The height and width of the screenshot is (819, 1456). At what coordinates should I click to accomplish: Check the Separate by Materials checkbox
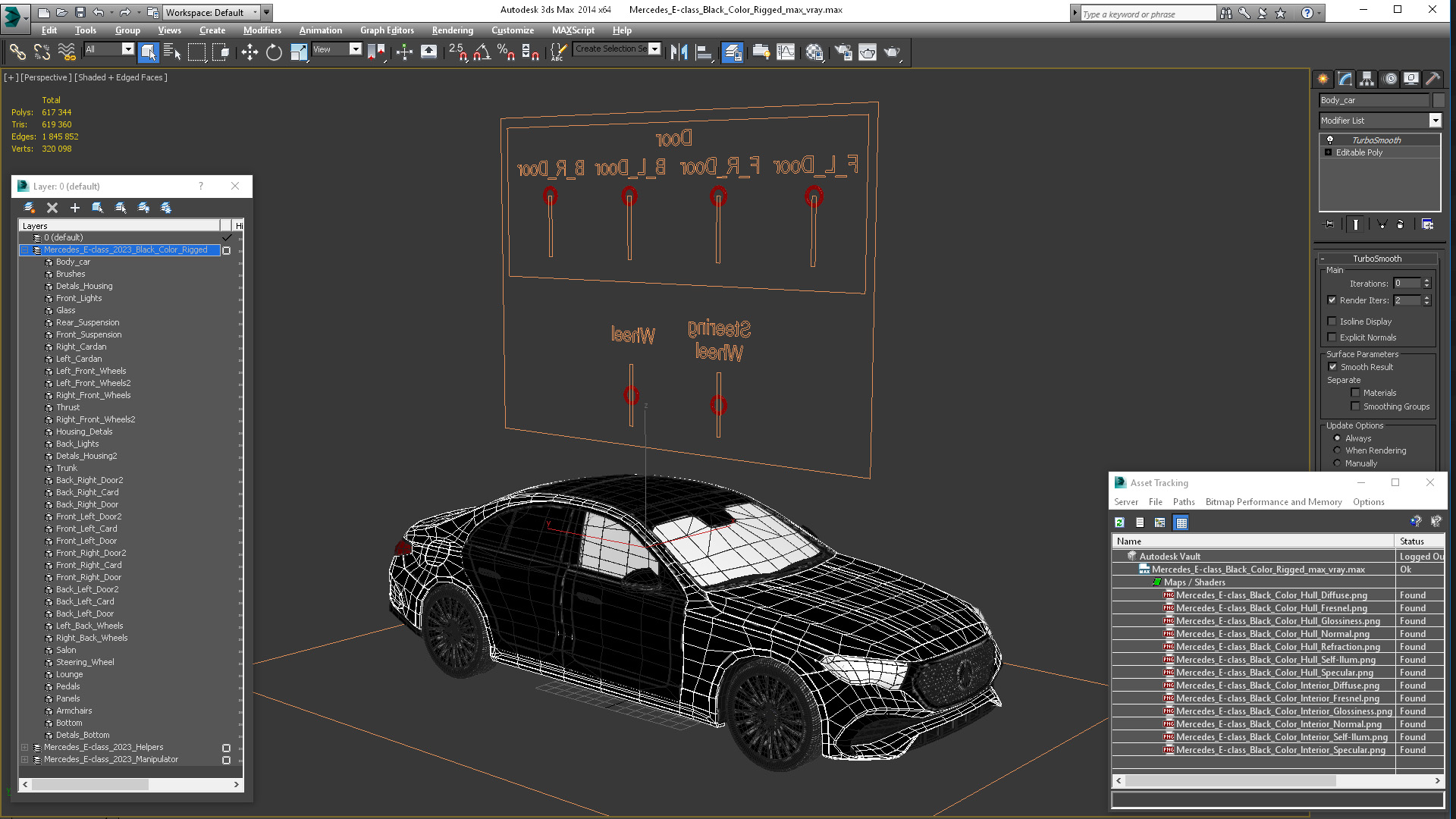[x=1356, y=393]
